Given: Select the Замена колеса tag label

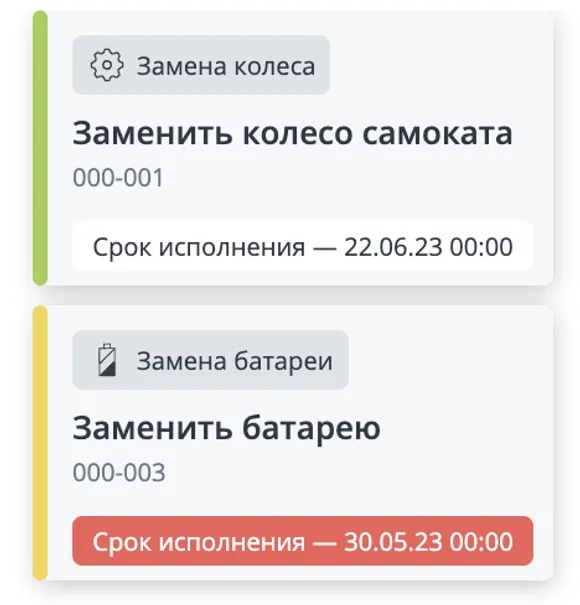Looking at the screenshot, I should tap(201, 65).
